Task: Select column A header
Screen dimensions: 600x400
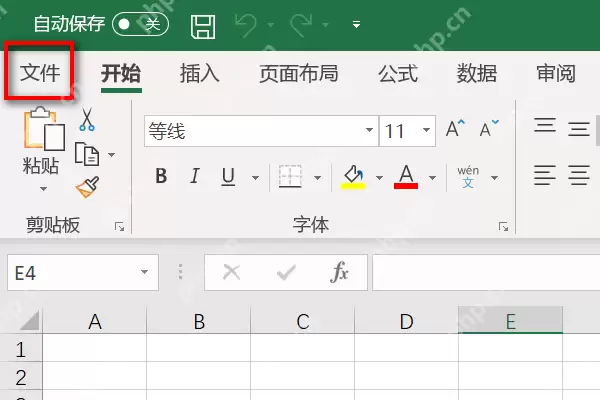Action: coord(95,321)
